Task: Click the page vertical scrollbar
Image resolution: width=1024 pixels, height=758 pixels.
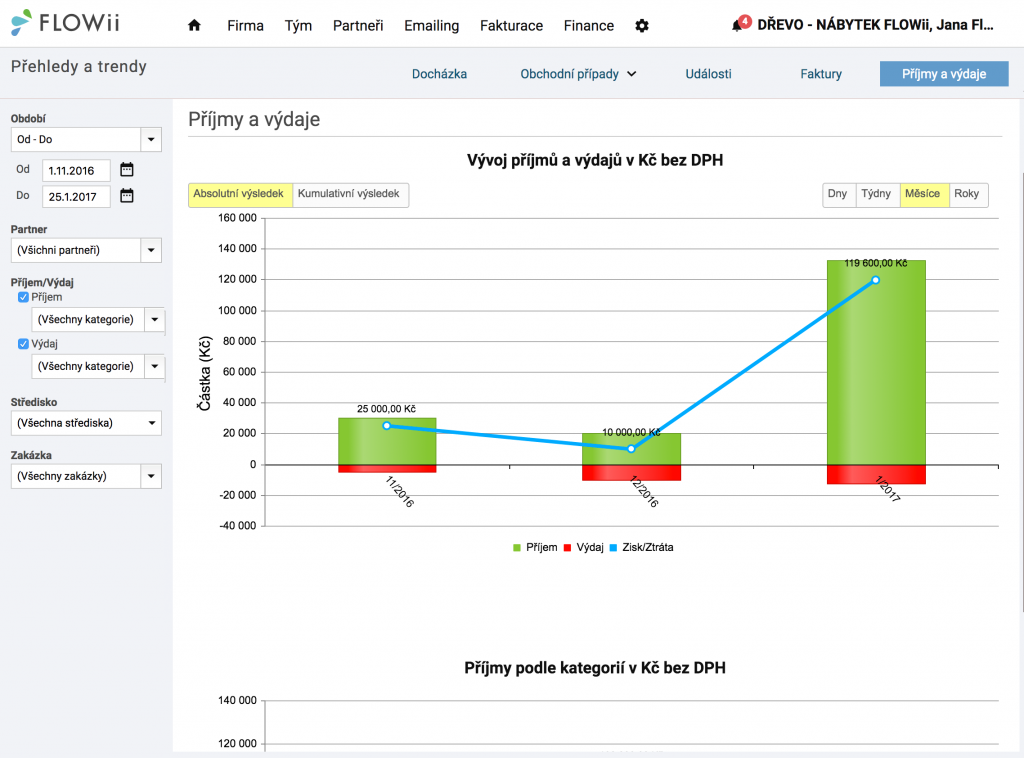Action: tap(1021, 392)
